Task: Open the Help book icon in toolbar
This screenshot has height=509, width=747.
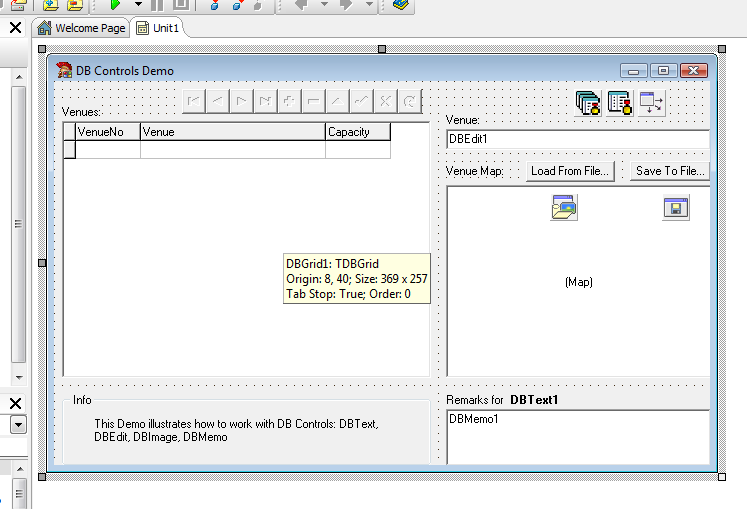Action: click(x=400, y=5)
